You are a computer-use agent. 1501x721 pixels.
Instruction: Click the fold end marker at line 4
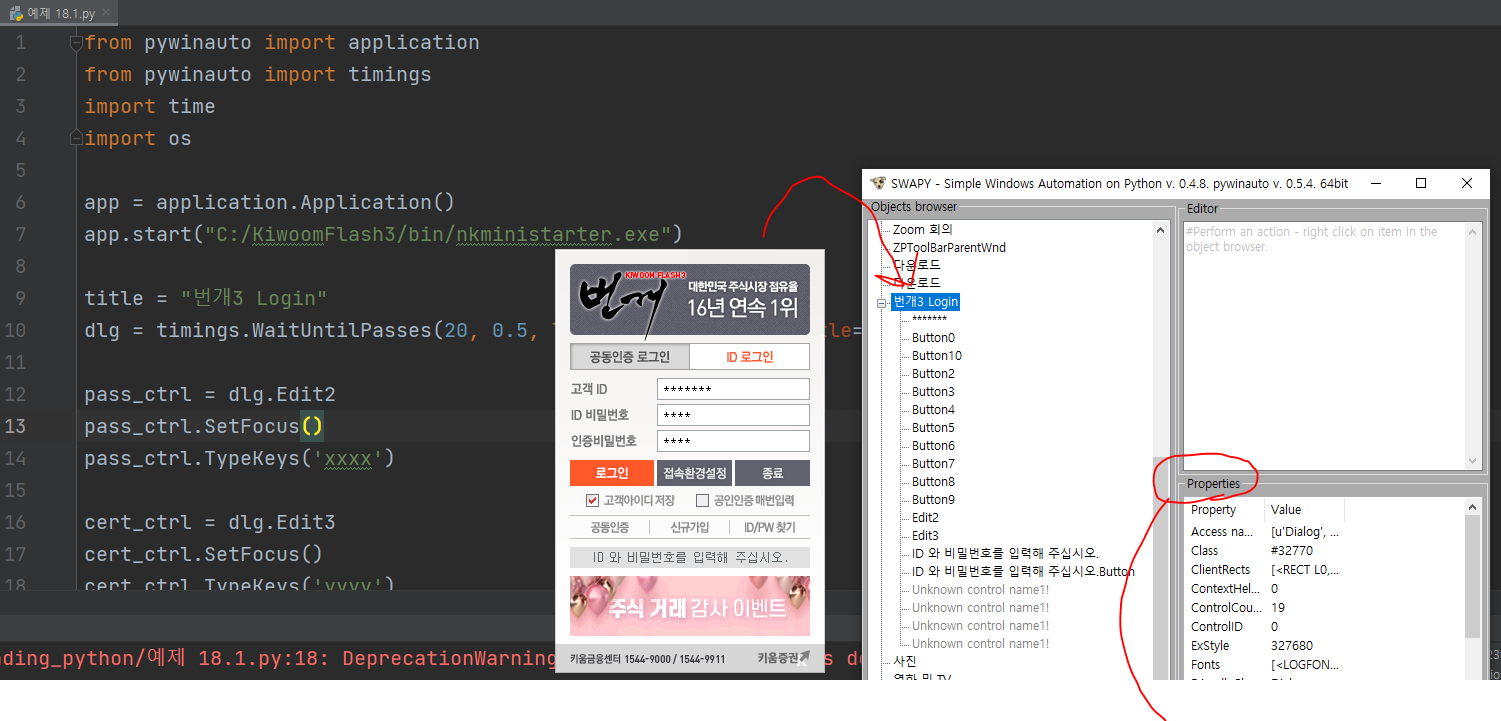[x=76, y=138]
